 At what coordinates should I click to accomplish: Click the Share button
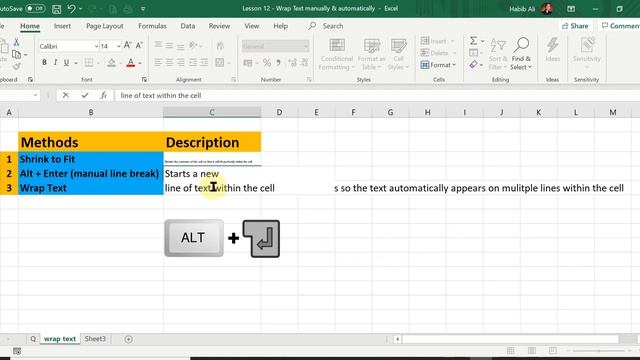pyautogui.click(x=575, y=26)
